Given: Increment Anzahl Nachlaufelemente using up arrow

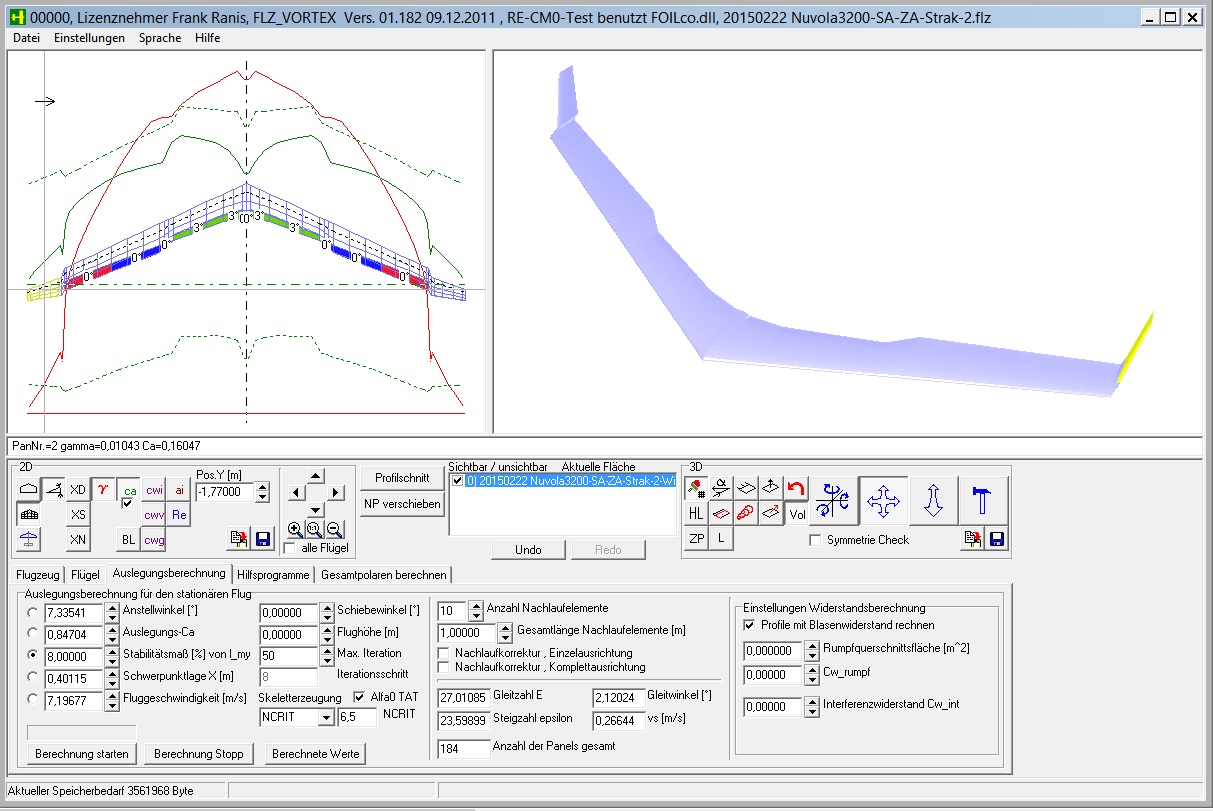Looking at the screenshot, I should [476, 605].
